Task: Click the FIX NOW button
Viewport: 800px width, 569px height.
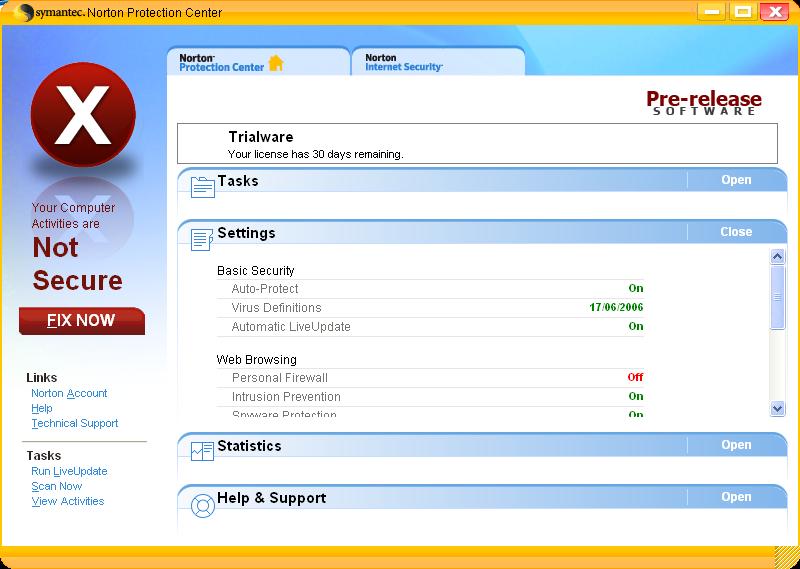Action: pos(82,320)
